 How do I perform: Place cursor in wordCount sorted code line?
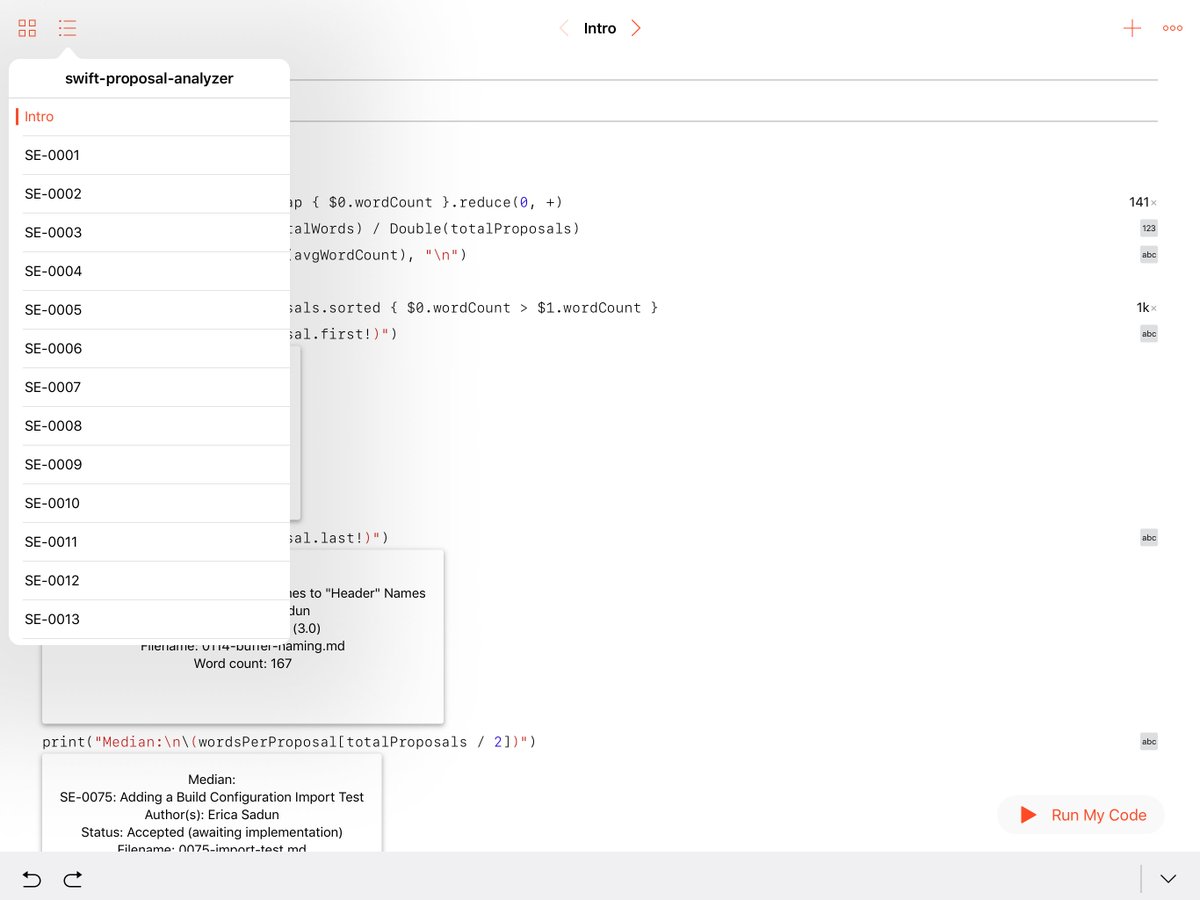point(475,308)
